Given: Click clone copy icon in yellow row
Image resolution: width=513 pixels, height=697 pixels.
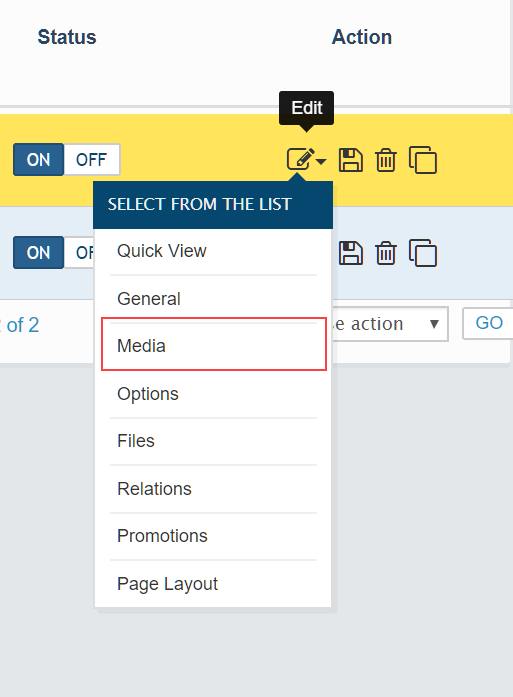Looking at the screenshot, I should coord(423,160).
